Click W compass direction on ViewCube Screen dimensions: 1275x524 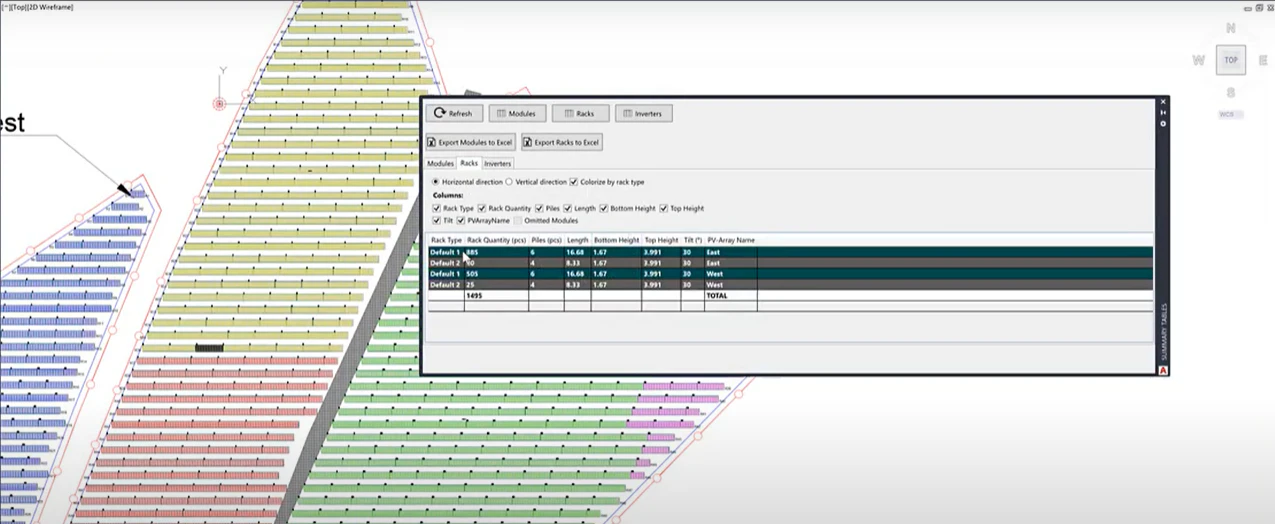1198,60
